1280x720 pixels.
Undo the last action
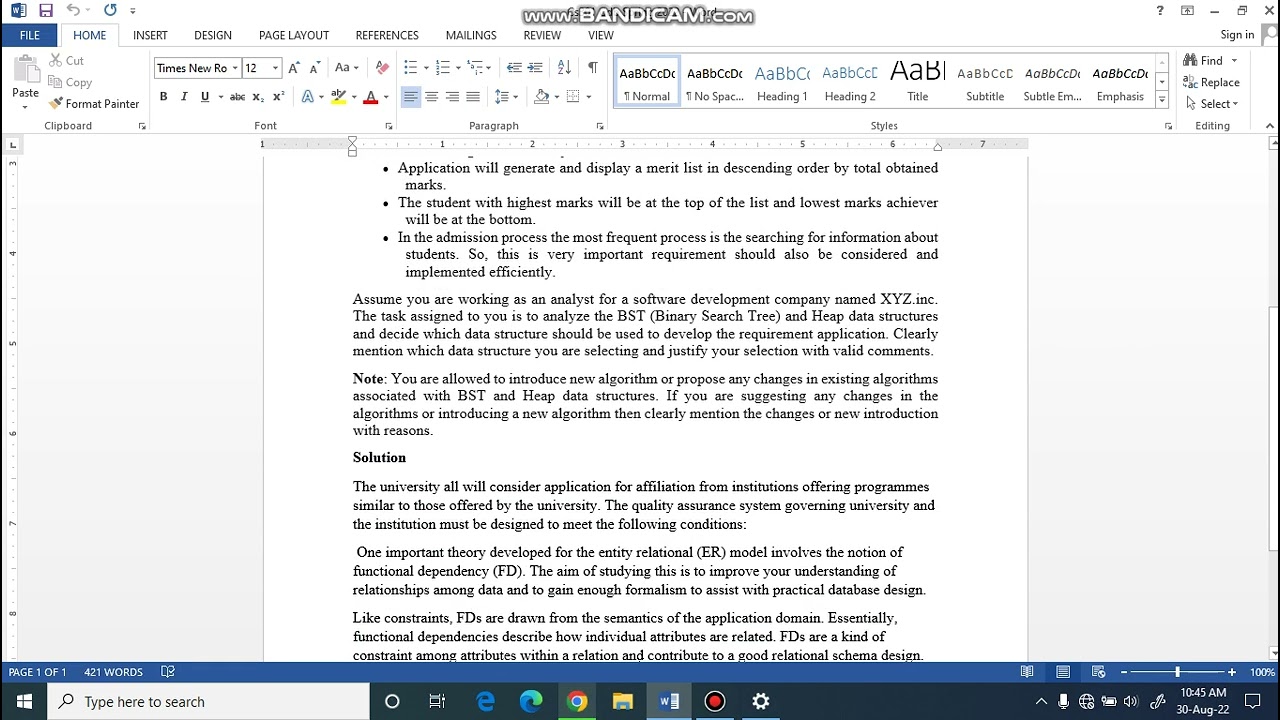coord(73,11)
